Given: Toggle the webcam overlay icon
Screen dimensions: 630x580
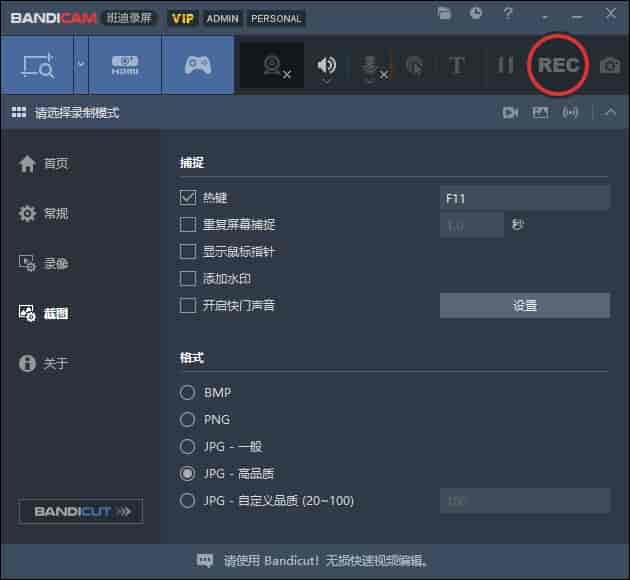Looking at the screenshot, I should click(272, 65).
